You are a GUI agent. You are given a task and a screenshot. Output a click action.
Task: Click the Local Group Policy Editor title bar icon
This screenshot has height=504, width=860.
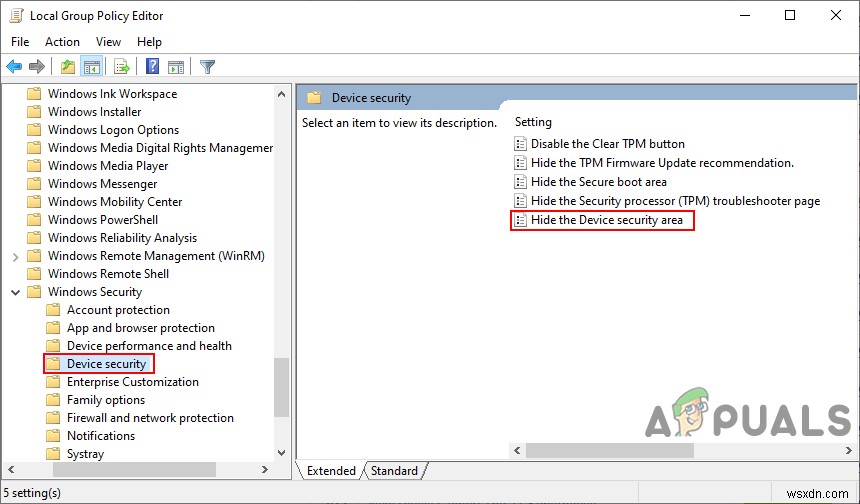(16, 15)
